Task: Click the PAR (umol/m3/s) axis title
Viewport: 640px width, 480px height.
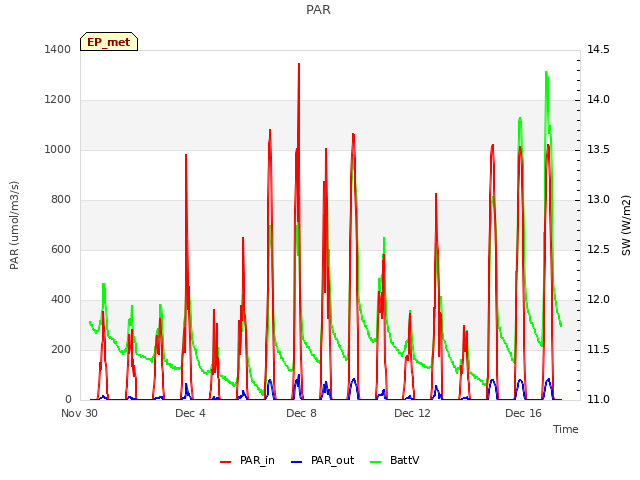Action: click(x=14, y=225)
